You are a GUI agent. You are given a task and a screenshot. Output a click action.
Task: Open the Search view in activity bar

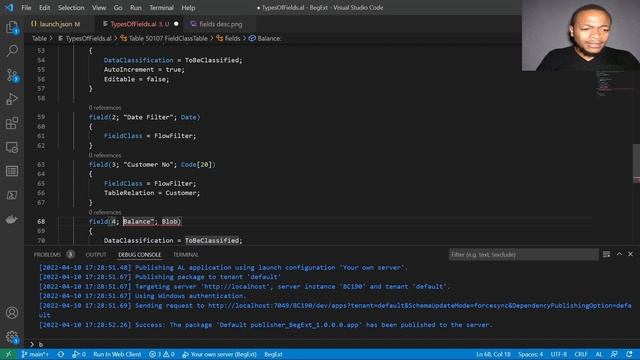[12, 51]
